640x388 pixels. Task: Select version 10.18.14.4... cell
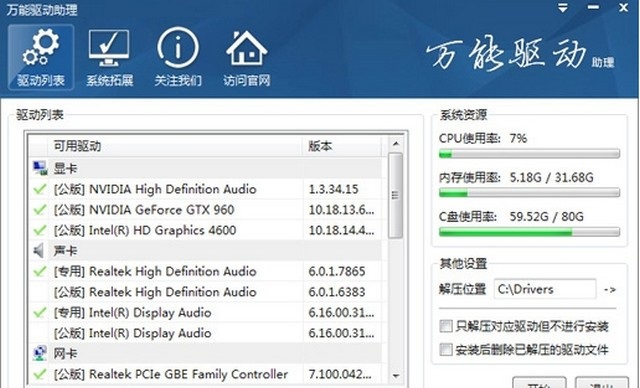[x=342, y=230]
